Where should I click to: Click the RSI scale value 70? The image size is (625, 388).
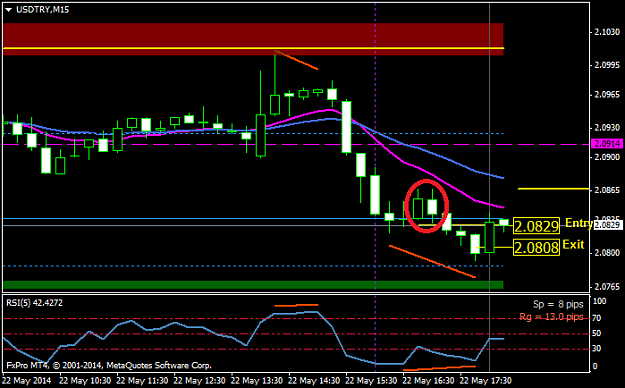point(597,319)
